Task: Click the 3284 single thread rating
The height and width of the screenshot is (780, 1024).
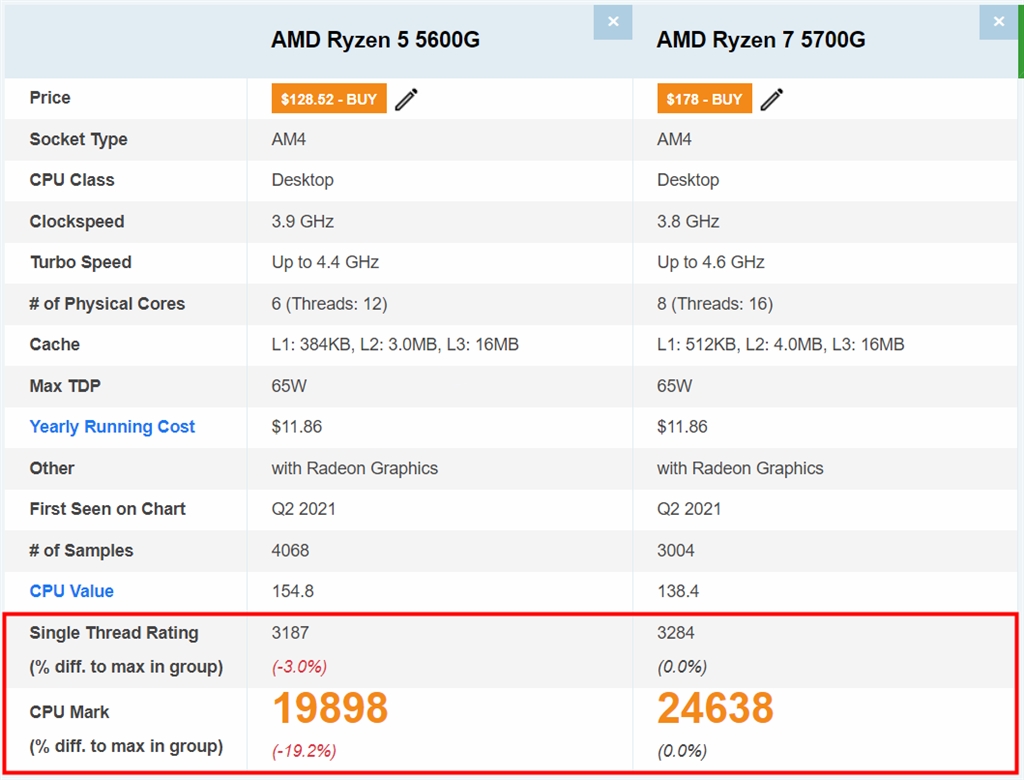Action: tap(676, 633)
